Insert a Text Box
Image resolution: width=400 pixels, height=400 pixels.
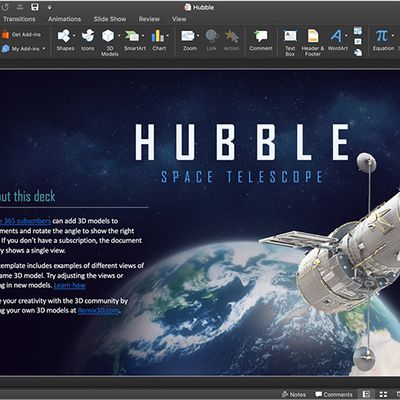coord(290,43)
